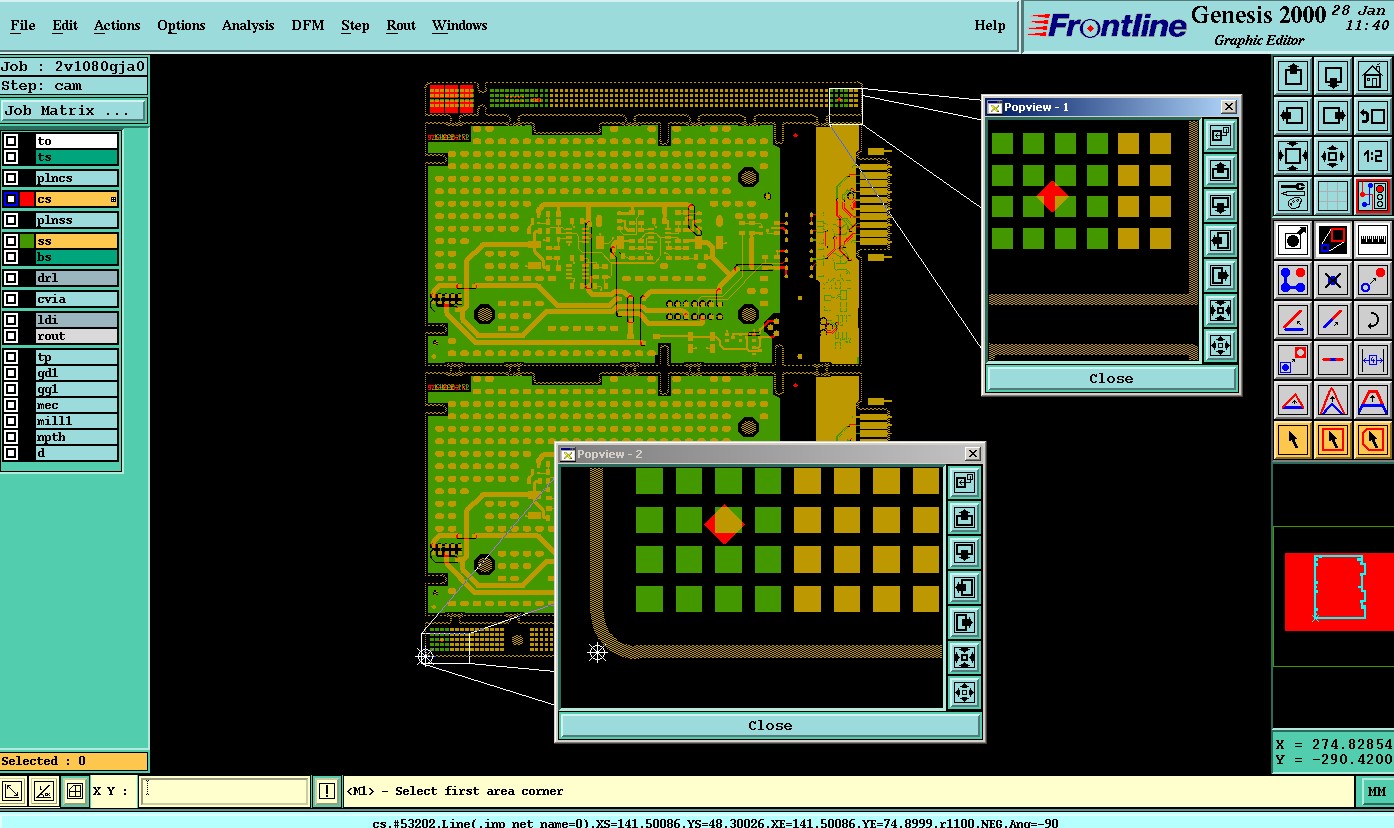The image size is (1394, 828).
Task: Select the ruler measurement tool
Action: click(1373, 240)
